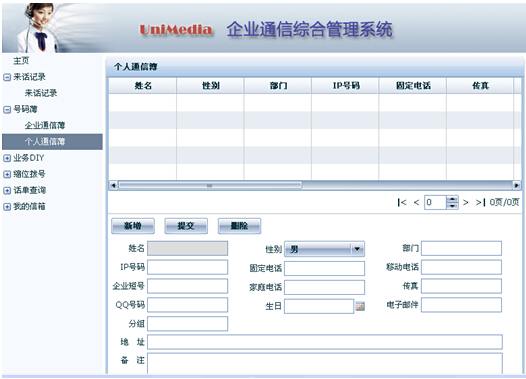Focus the IP号码 input field
Screen dimensions: 526x379
click(188, 267)
